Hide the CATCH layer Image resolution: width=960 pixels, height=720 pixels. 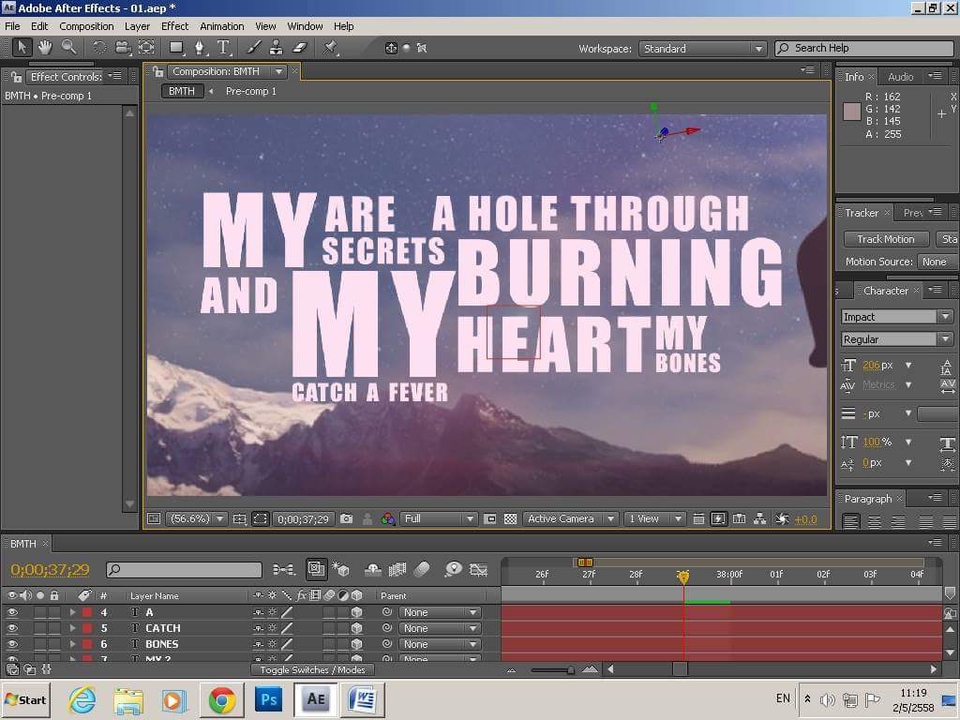pos(12,628)
